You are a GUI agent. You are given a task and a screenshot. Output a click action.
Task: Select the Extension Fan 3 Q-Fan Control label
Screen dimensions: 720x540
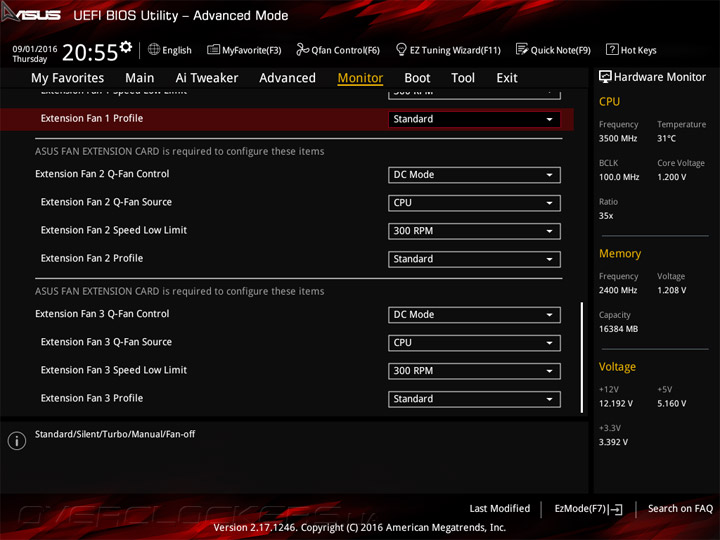[102, 314]
